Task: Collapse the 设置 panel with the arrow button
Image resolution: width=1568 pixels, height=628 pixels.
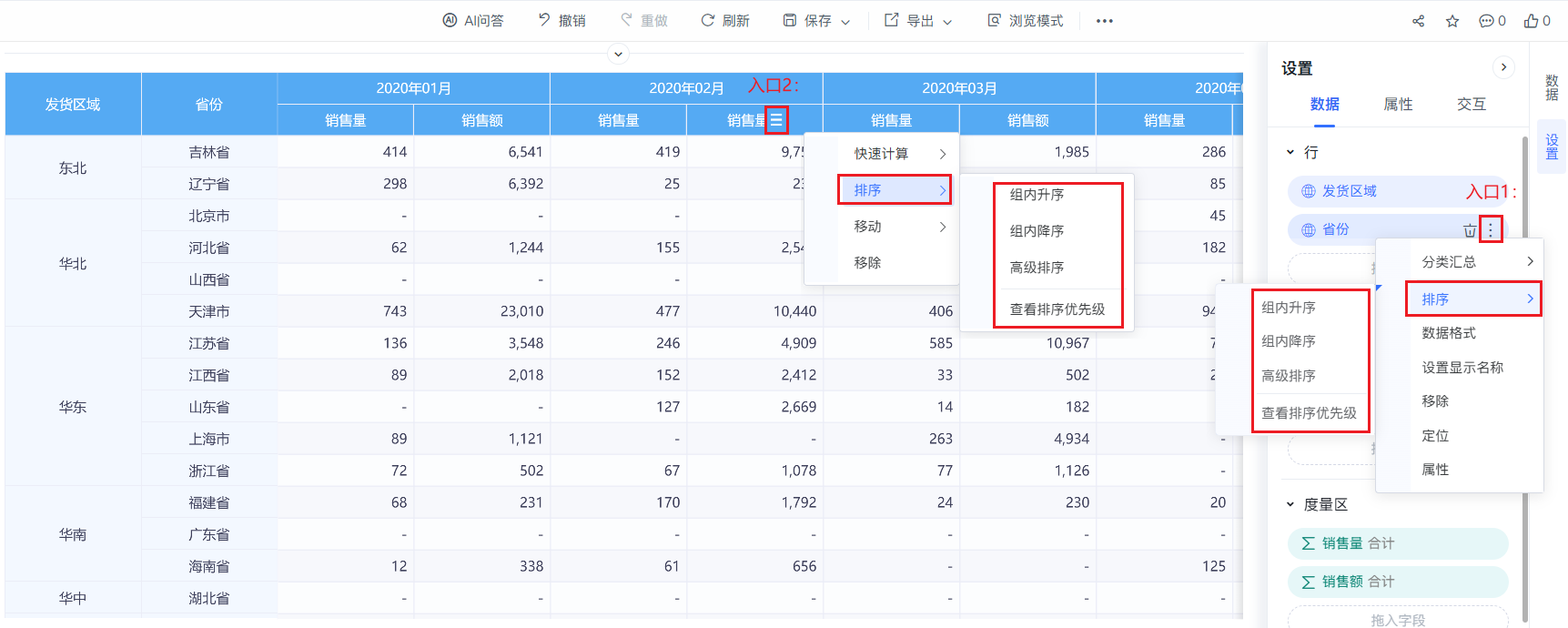Action: tap(1503, 67)
